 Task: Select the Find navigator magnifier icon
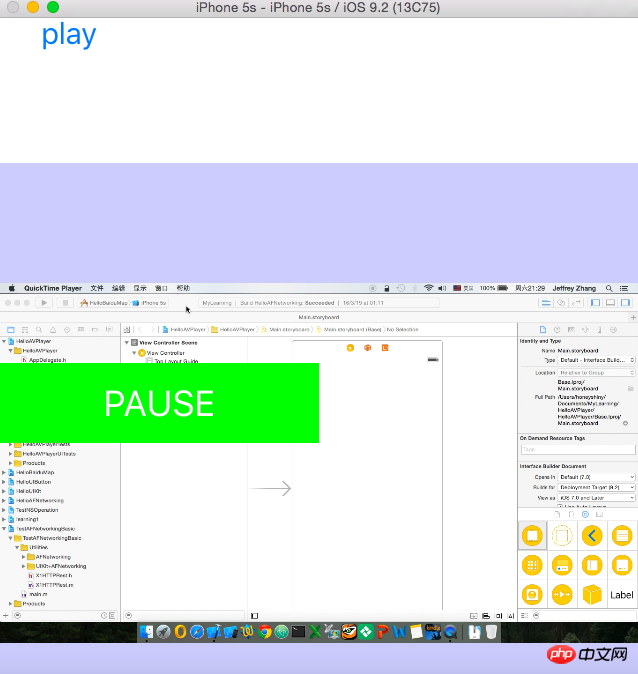click(x=39, y=330)
